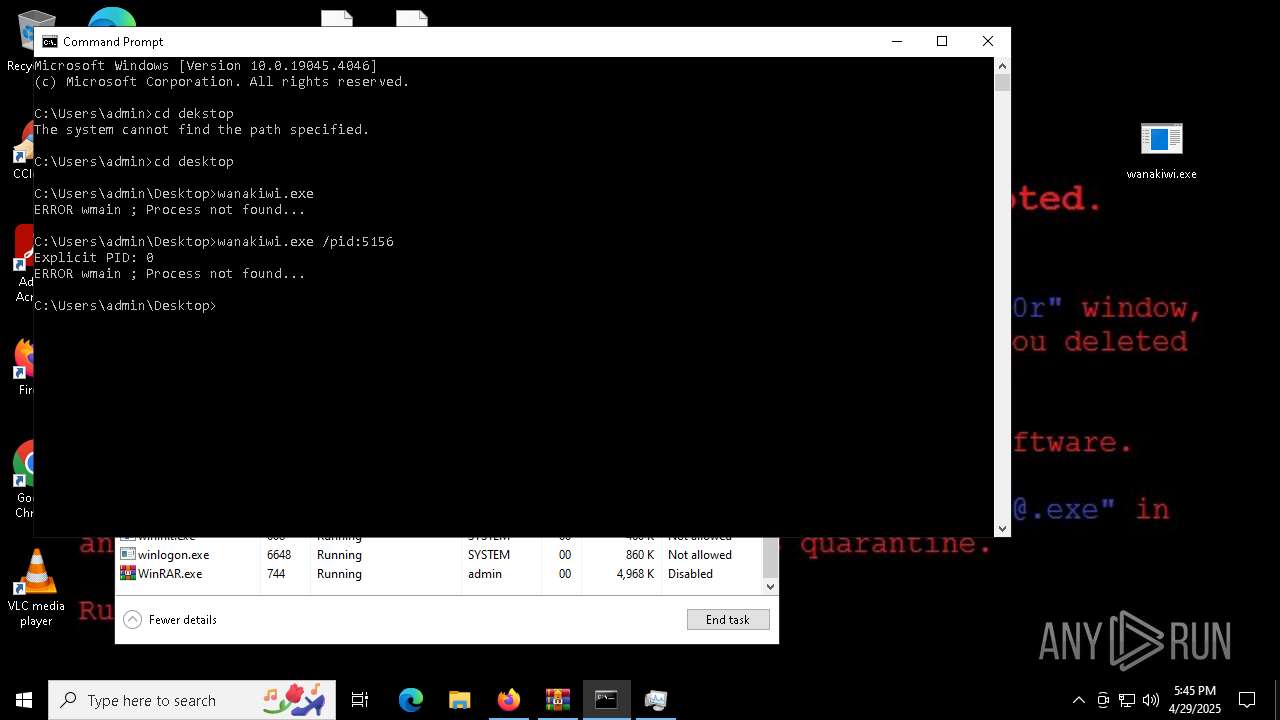
Task: Click WinRAR.exe memory value 4,968 K
Action: point(635,574)
